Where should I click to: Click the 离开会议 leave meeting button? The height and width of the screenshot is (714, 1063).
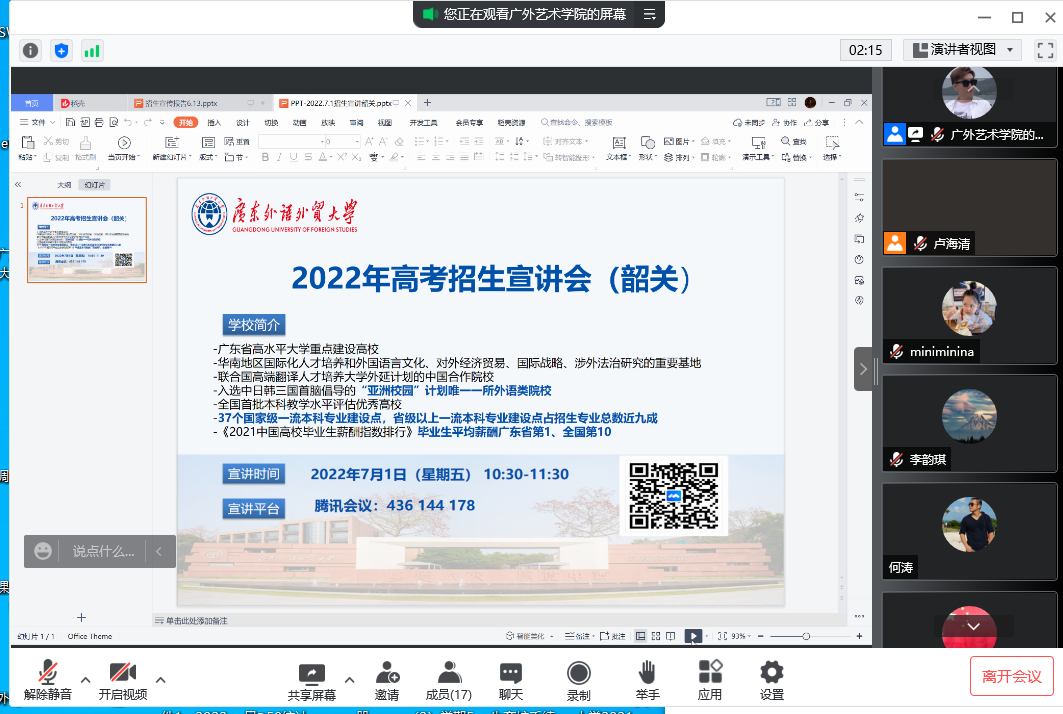tap(1011, 676)
